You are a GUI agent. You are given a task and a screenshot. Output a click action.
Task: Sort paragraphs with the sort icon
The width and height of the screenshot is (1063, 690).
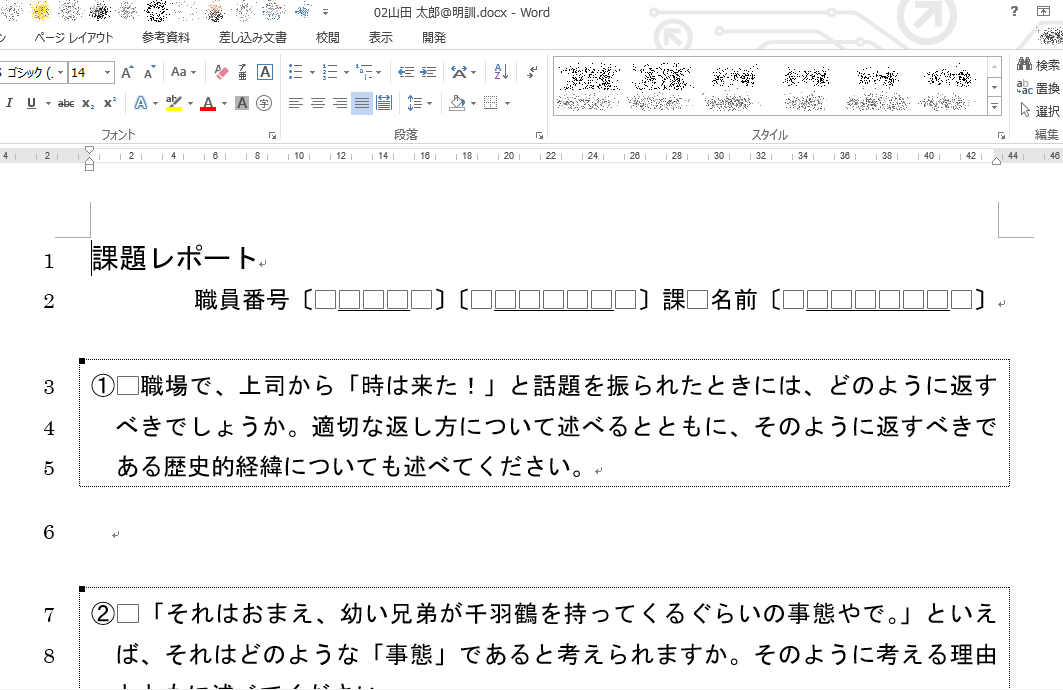[x=501, y=73]
